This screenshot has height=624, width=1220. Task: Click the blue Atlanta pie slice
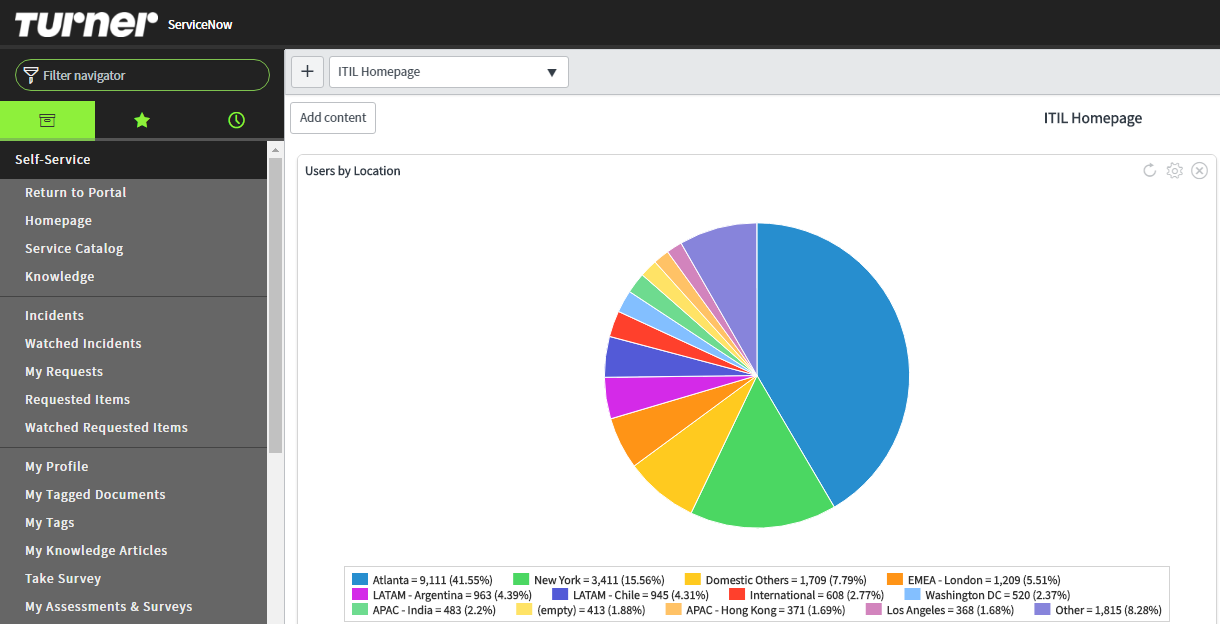pyautogui.click(x=840, y=360)
